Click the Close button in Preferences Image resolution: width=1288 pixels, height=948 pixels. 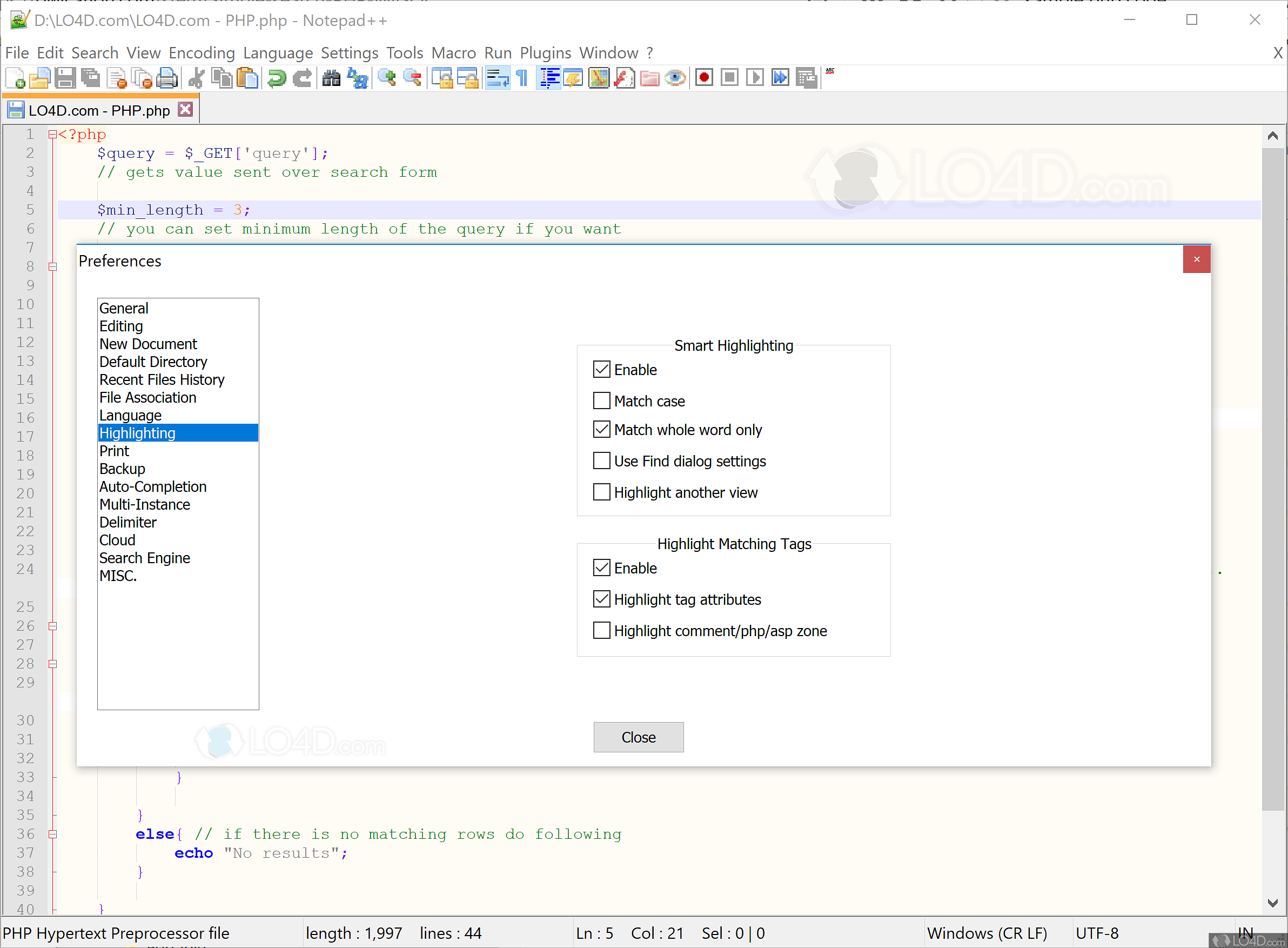pos(638,737)
